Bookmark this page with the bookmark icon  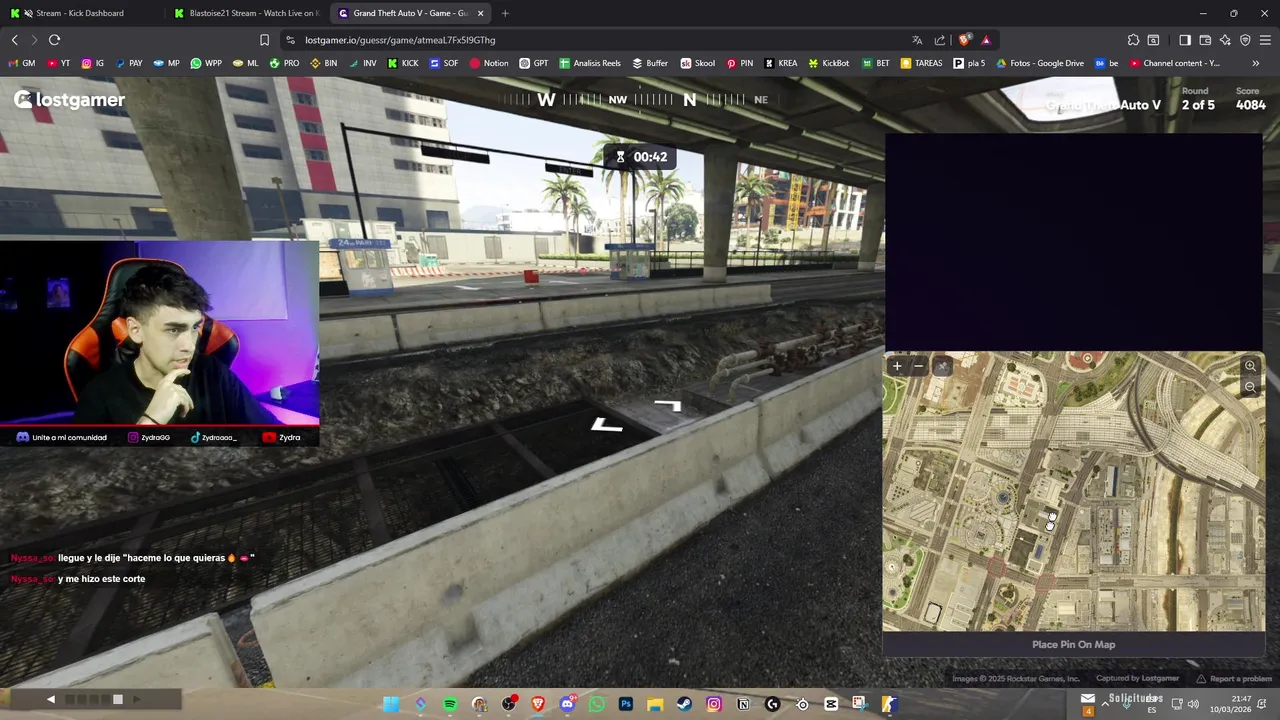(x=264, y=40)
